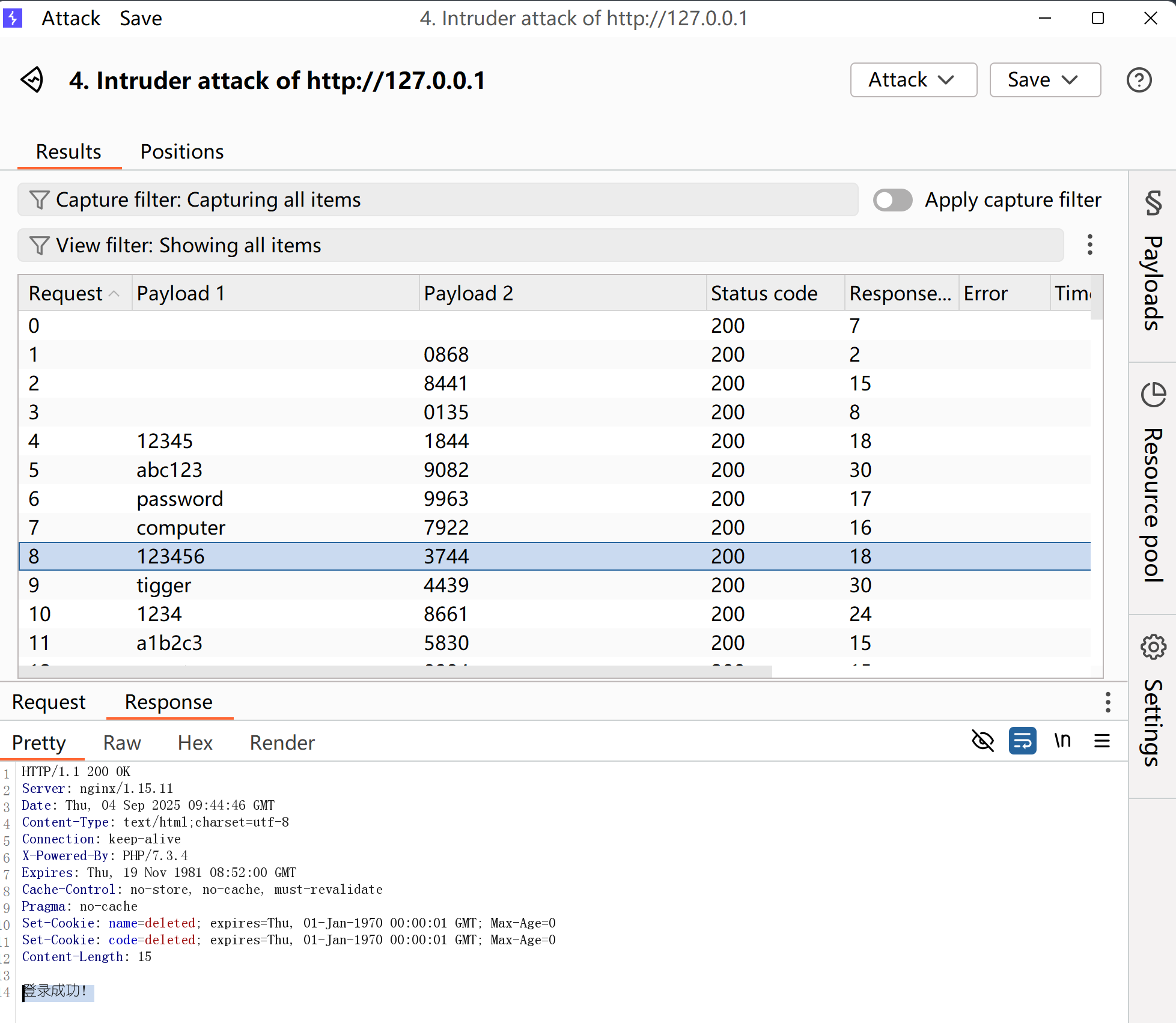Viewport: 1176px width, 1023px height.
Task: Open response pane three-dot menu
Action: click(1107, 702)
